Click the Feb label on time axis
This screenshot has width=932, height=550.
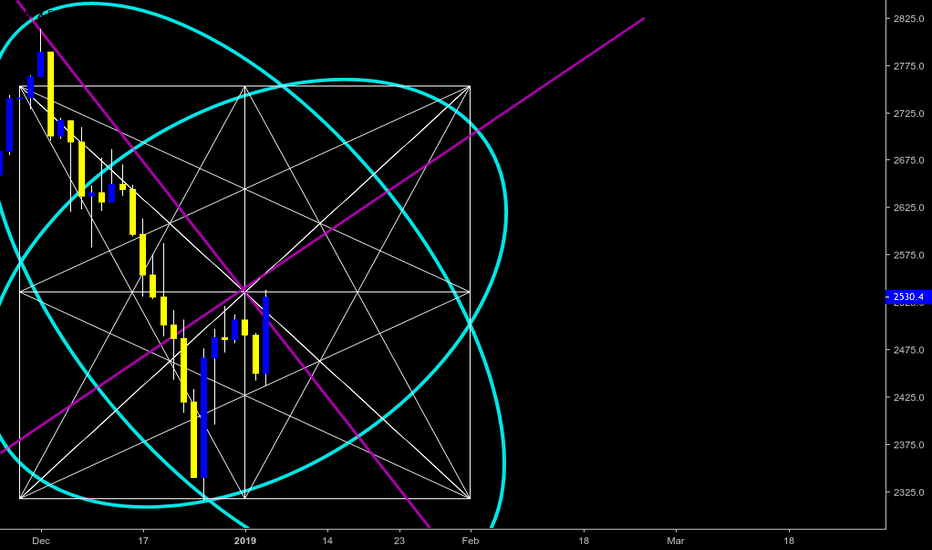tap(471, 541)
